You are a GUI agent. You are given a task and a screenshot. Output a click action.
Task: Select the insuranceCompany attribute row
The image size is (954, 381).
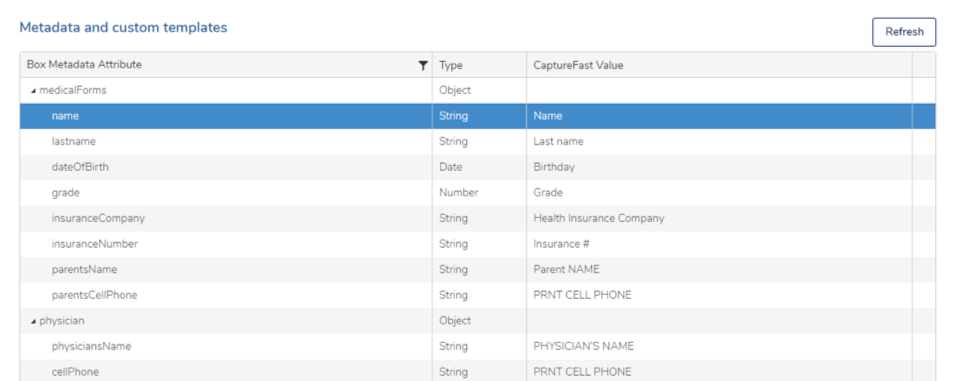(x=478, y=218)
